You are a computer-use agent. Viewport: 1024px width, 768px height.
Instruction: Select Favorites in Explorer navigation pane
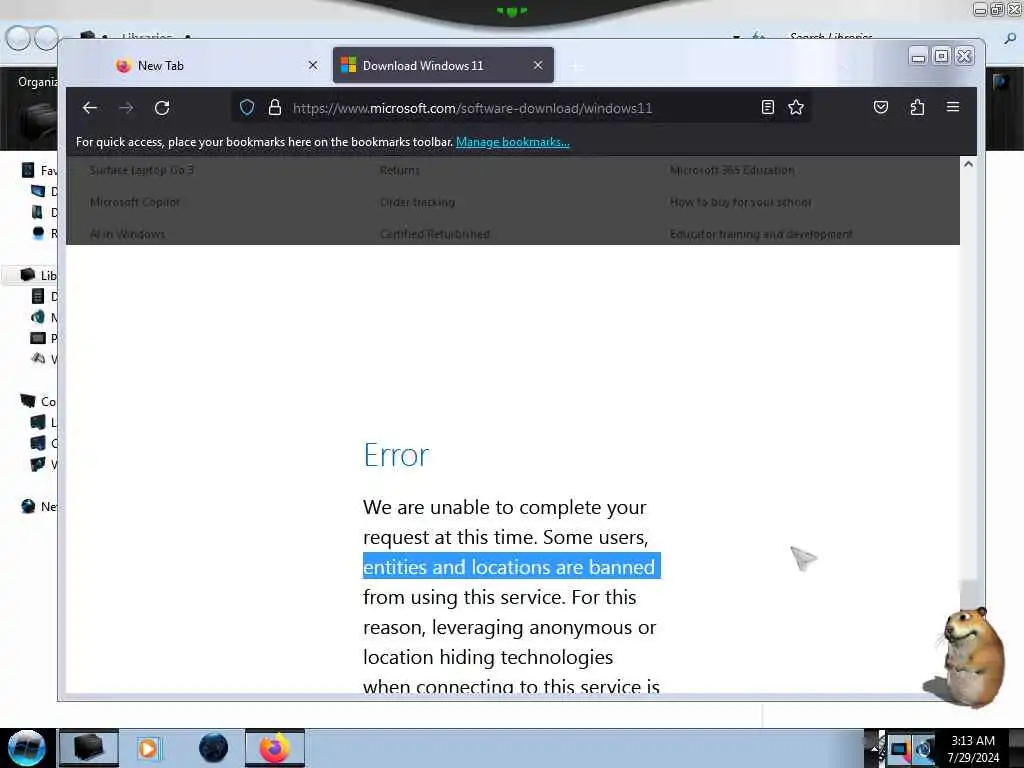click(x=39, y=170)
